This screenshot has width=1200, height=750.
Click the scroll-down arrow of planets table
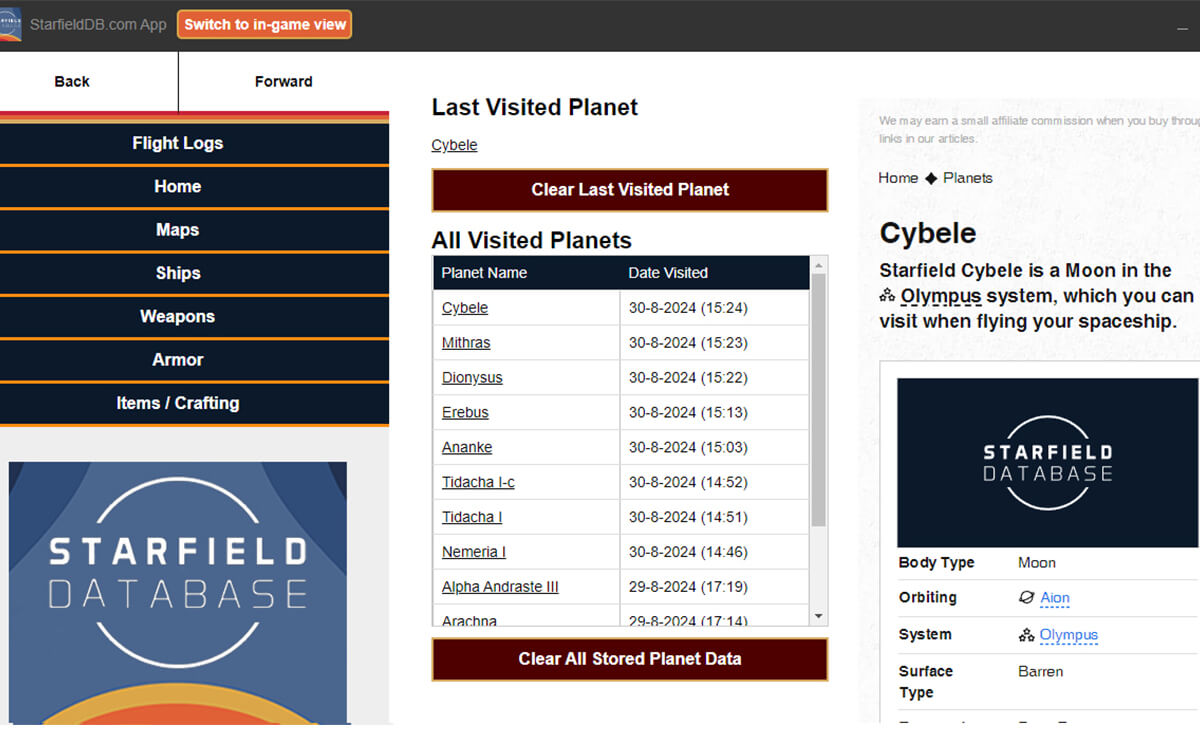(819, 617)
